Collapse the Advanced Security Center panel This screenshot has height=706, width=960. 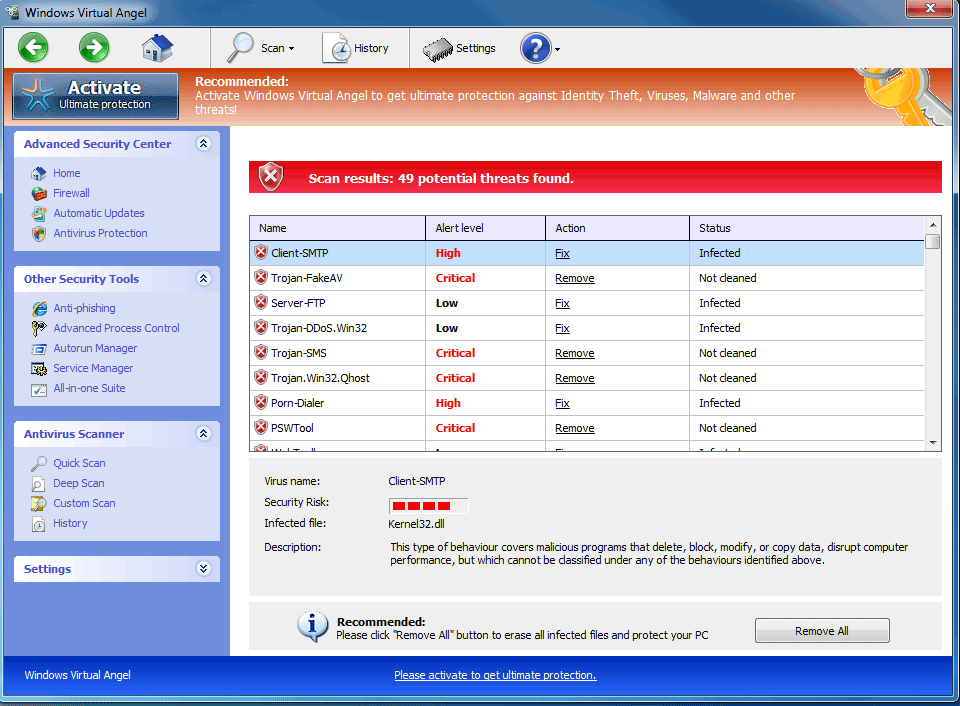click(204, 144)
